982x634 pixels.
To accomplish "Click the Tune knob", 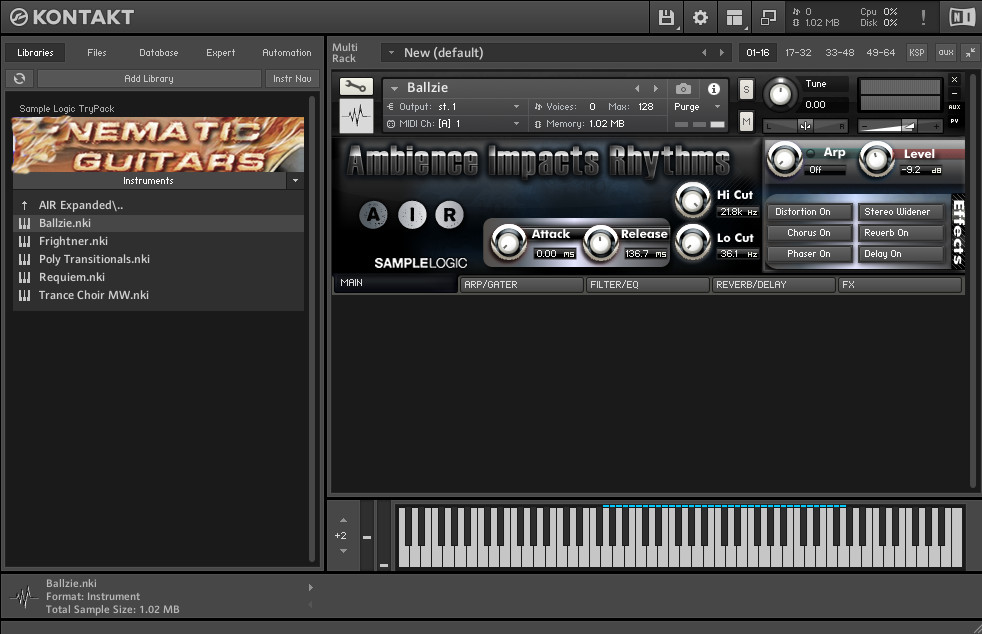I will [780, 94].
